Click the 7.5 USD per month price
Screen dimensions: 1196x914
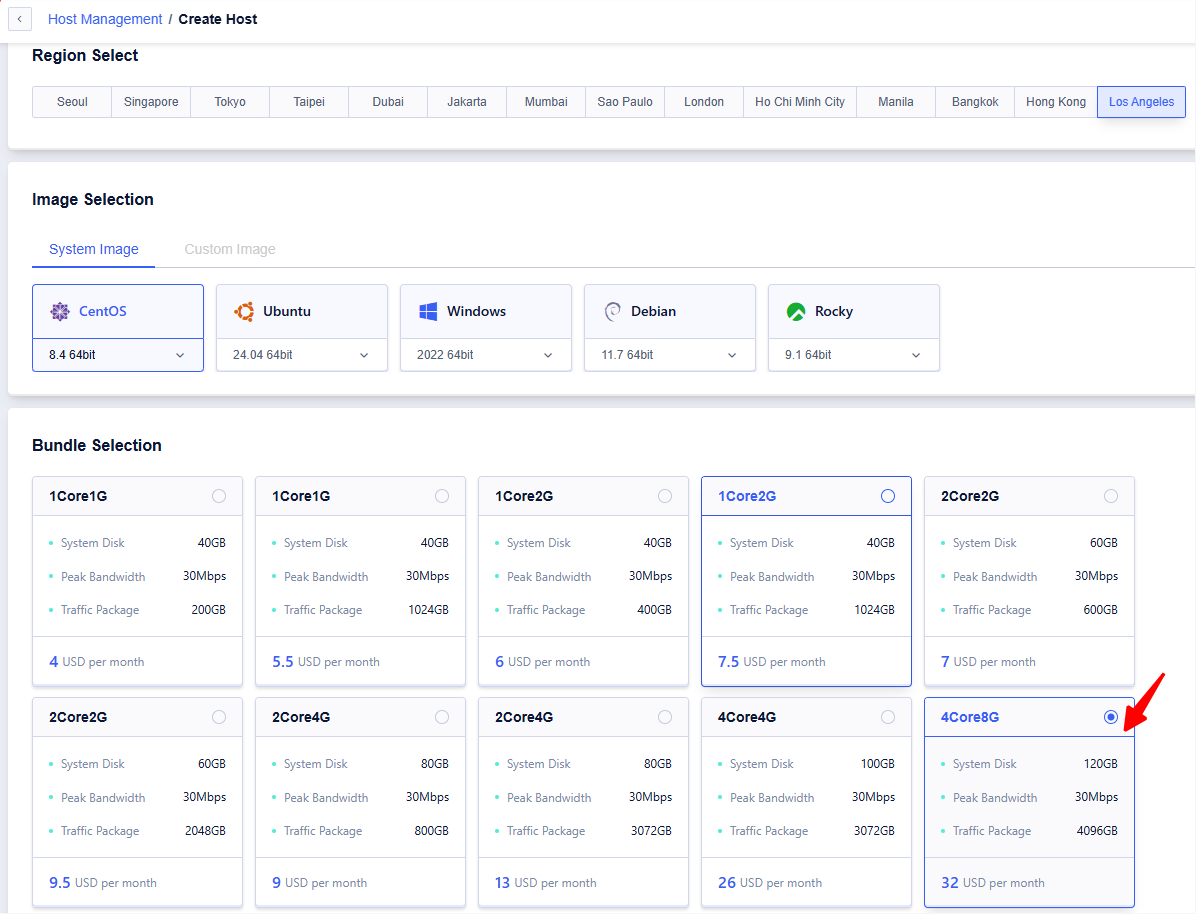coord(771,661)
